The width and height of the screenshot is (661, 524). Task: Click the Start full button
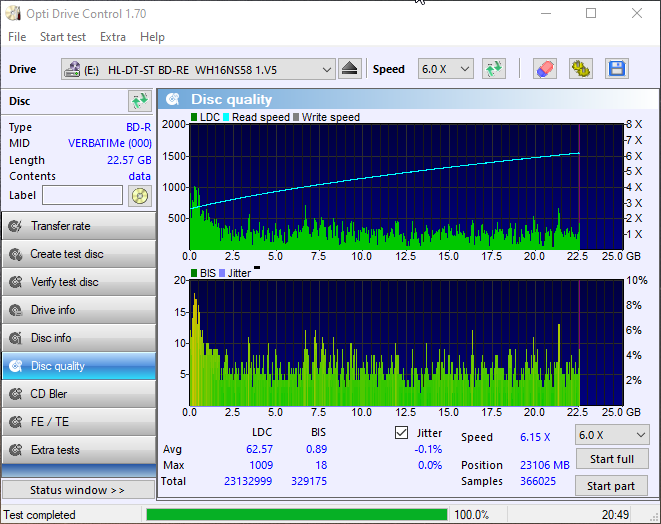[x=611, y=460]
